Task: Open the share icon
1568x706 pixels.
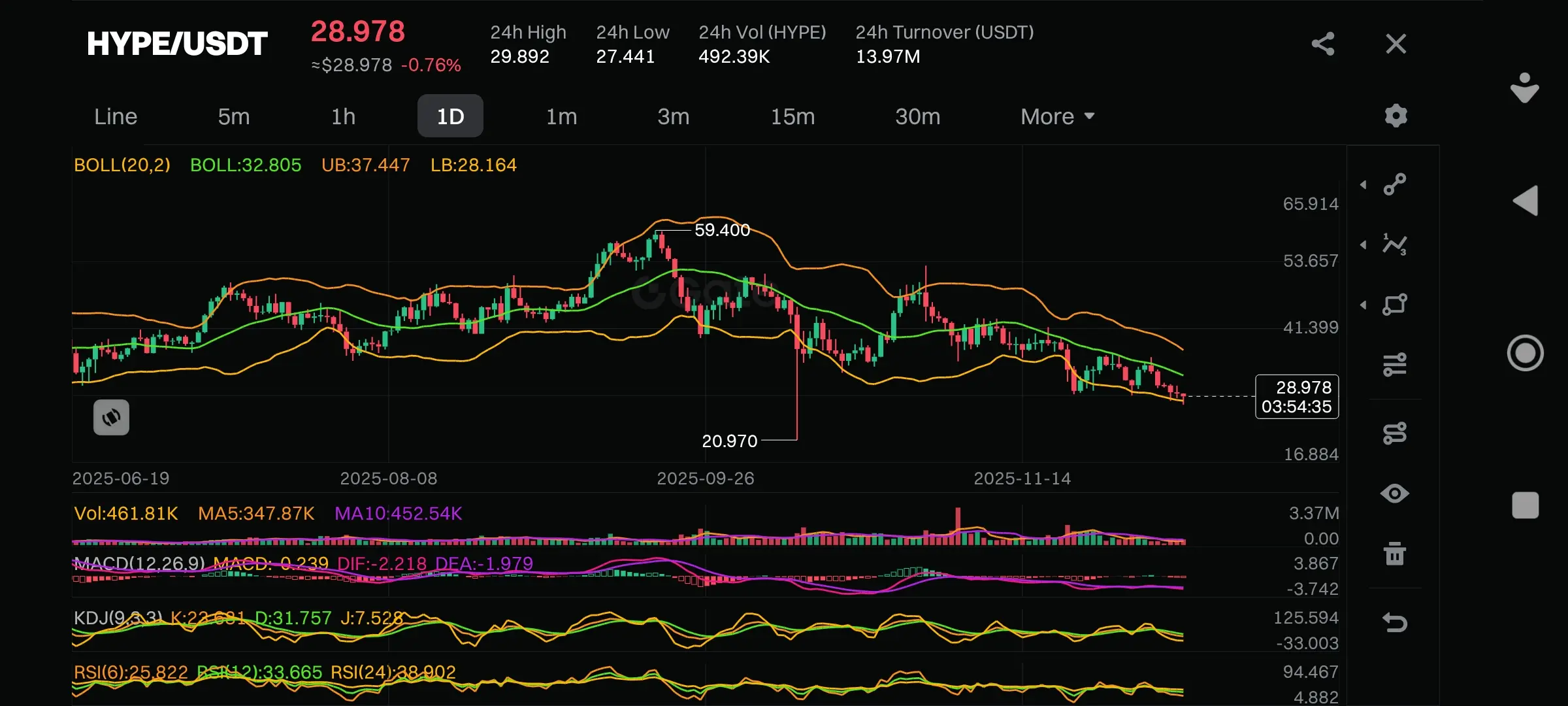Action: click(1323, 44)
